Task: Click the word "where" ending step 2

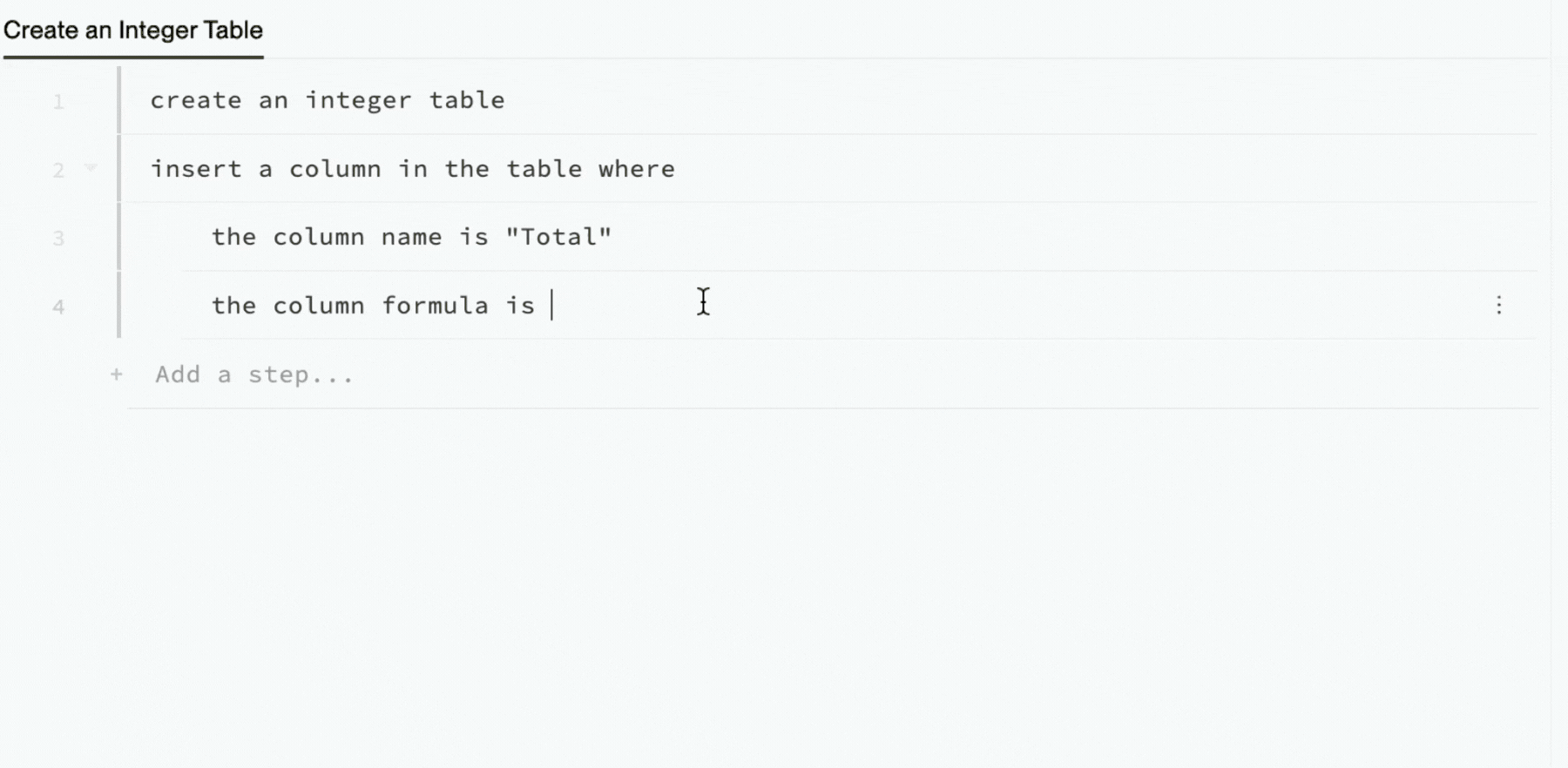Action: point(637,169)
